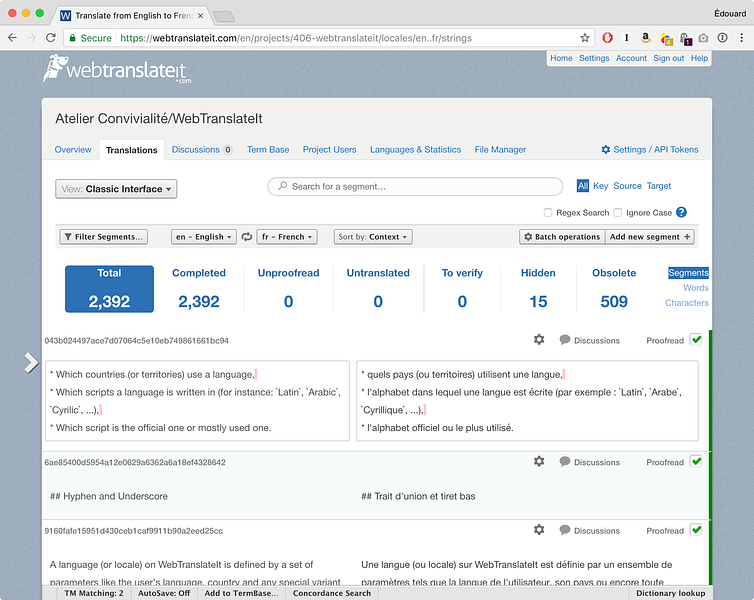Open Regex Search help question icon
754x600 pixels.
(681, 212)
